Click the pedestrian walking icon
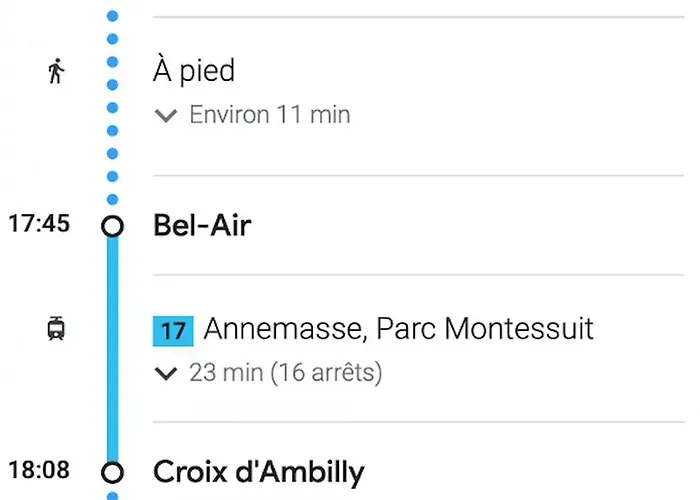Screen dimensions: 700x500 [57, 72]
